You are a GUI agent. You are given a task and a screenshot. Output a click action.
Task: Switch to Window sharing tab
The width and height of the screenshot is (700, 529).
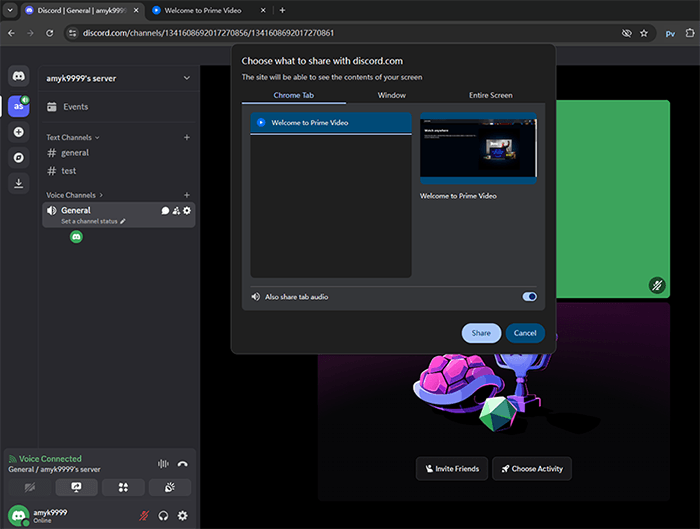coord(392,95)
